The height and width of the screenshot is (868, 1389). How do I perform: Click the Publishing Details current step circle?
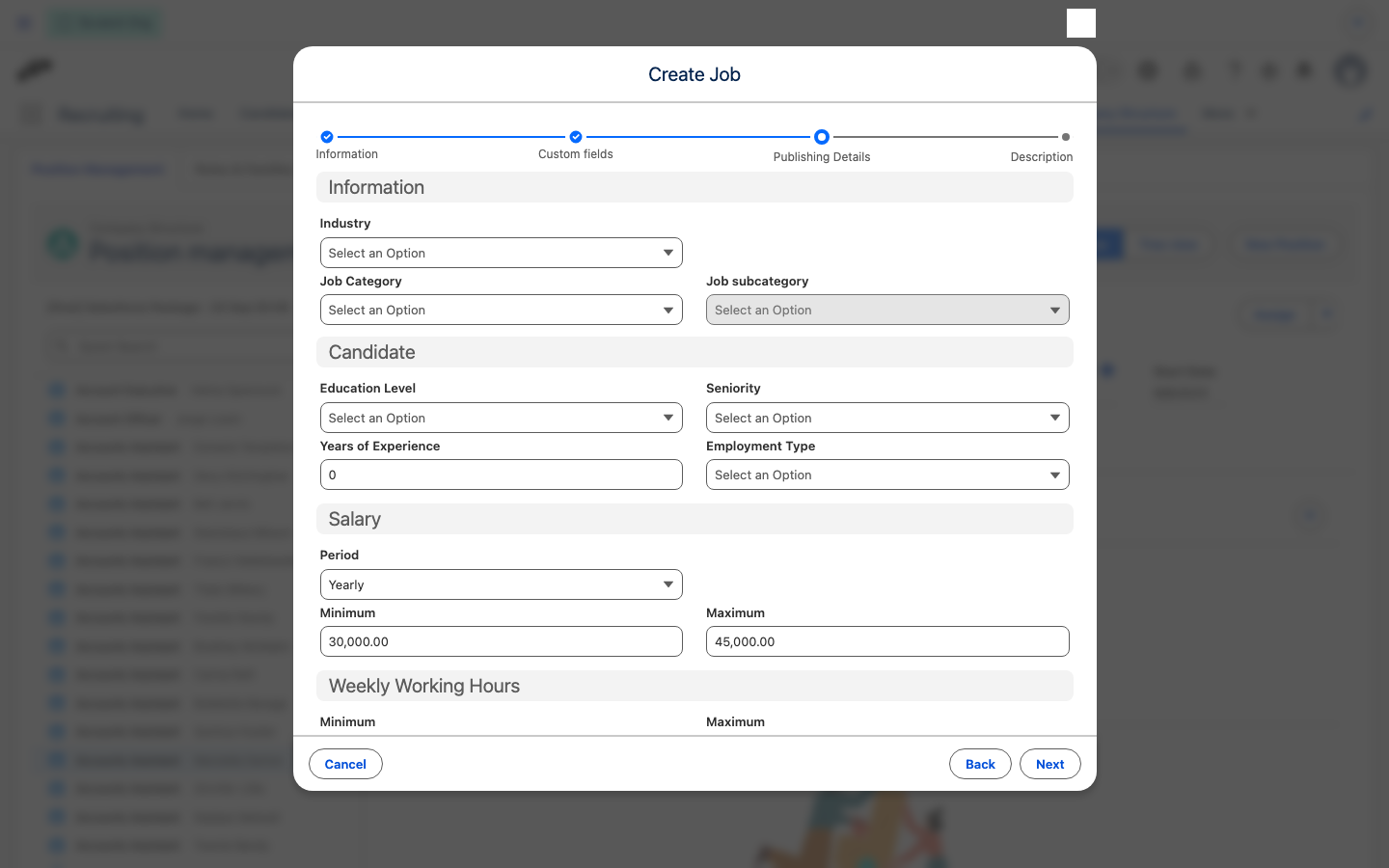click(x=822, y=137)
